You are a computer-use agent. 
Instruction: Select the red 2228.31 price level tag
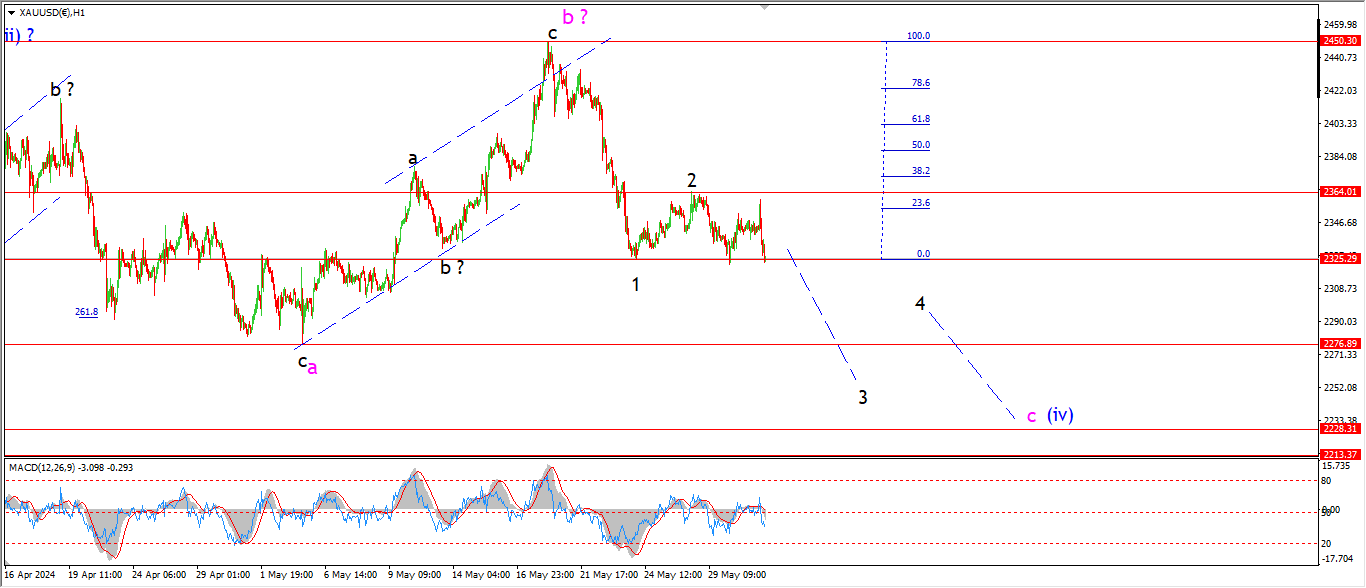pos(1339,428)
